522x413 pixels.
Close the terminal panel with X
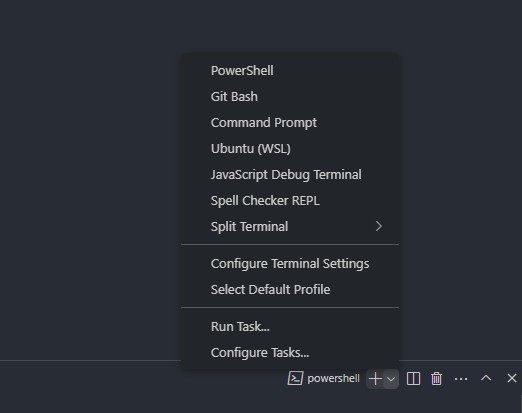click(512, 378)
